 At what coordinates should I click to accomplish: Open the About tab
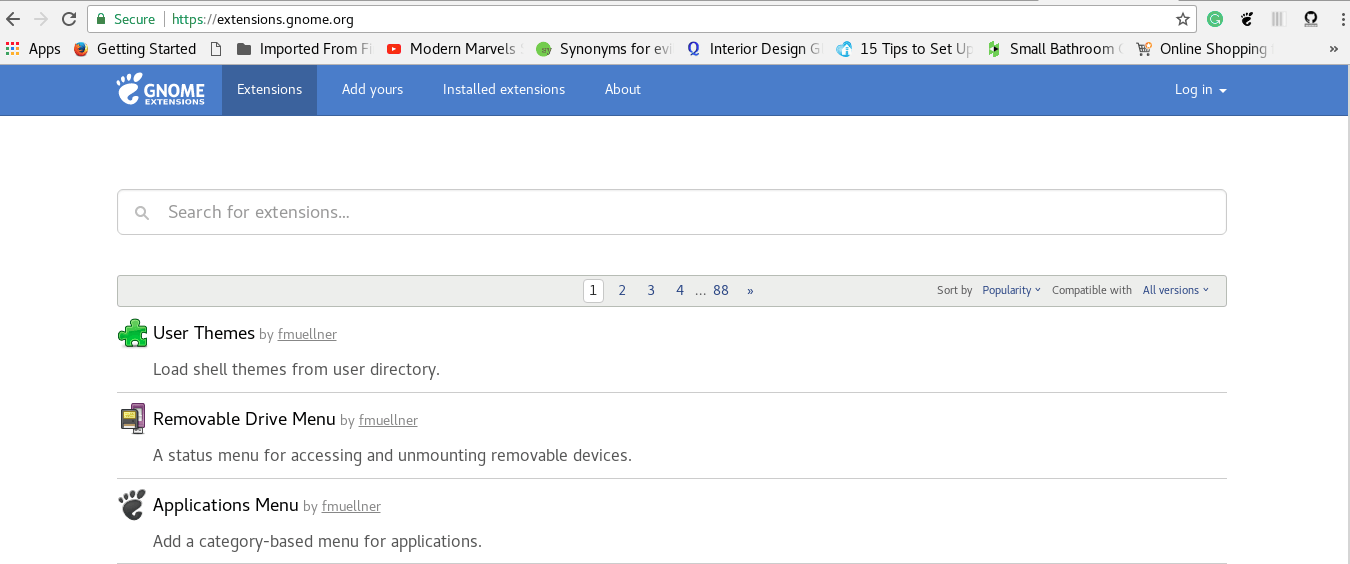pyautogui.click(x=622, y=89)
